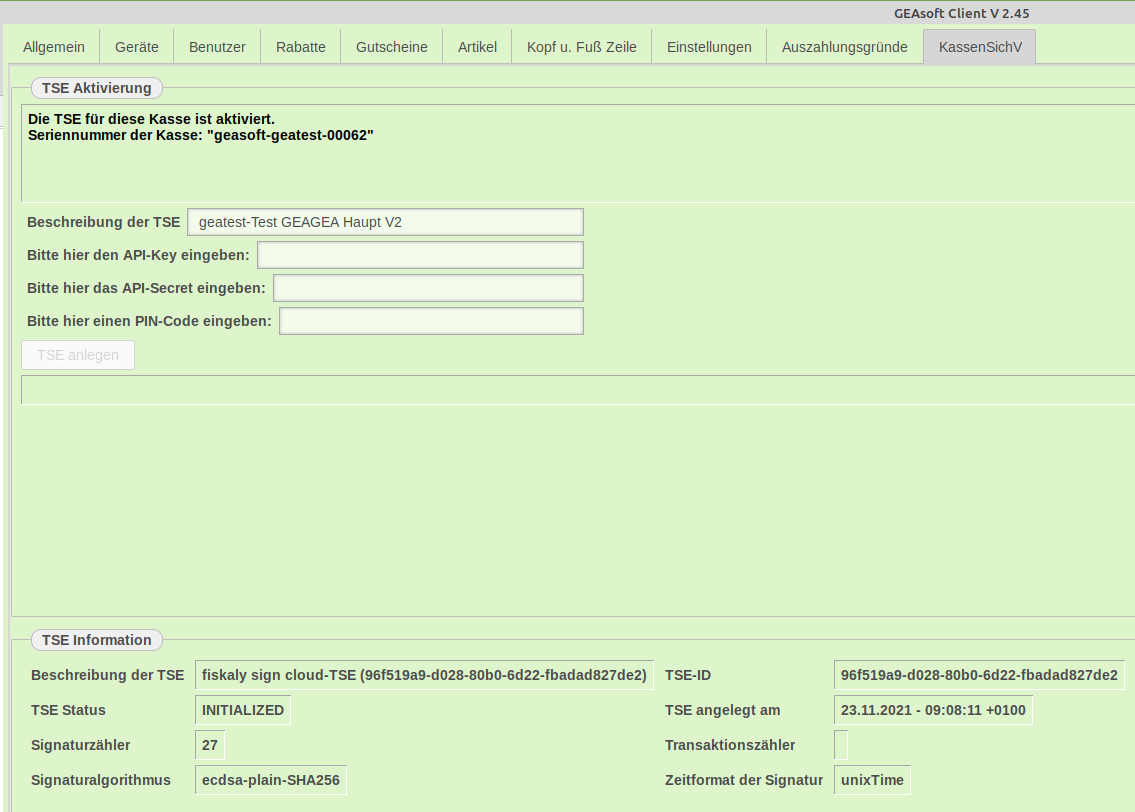The image size is (1135, 812).
Task: Click the TSE angelegt am date field
Action: [x=933, y=710]
